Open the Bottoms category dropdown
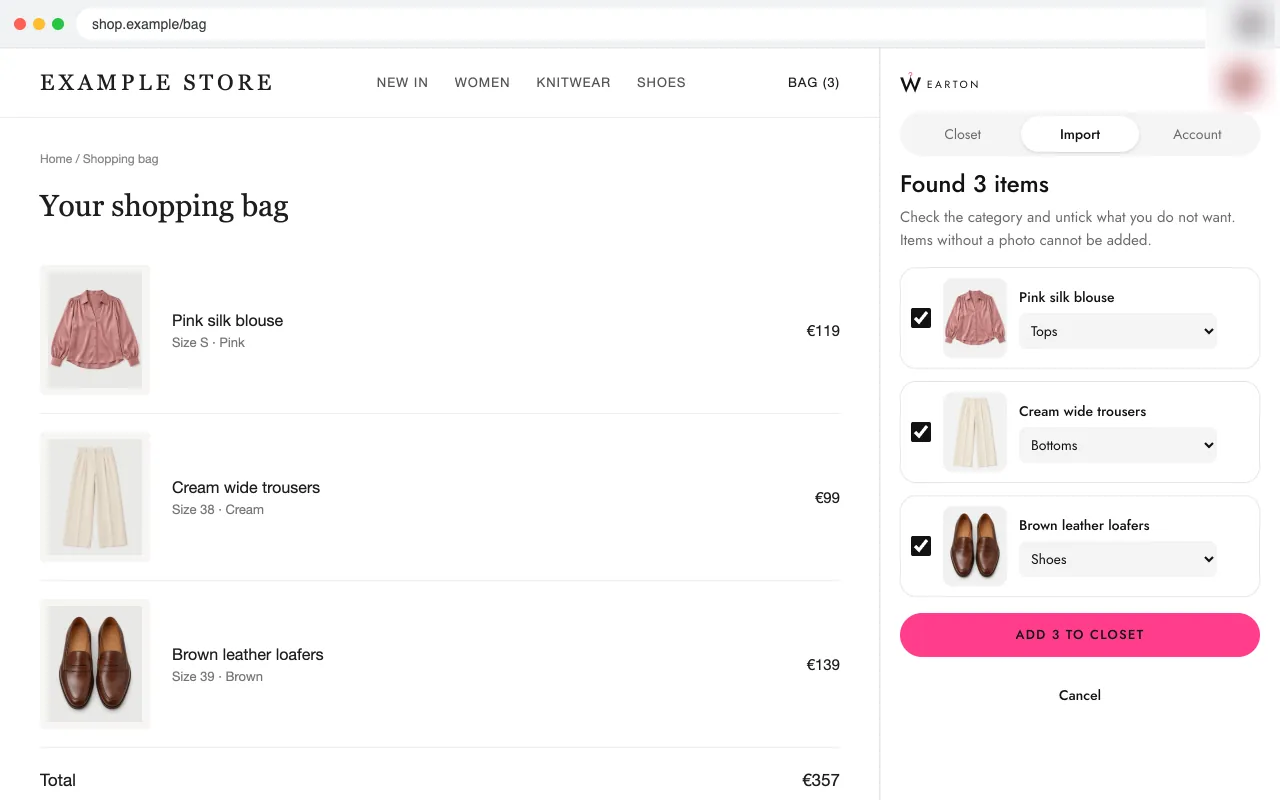Viewport: 1280px width, 800px height. point(1118,446)
